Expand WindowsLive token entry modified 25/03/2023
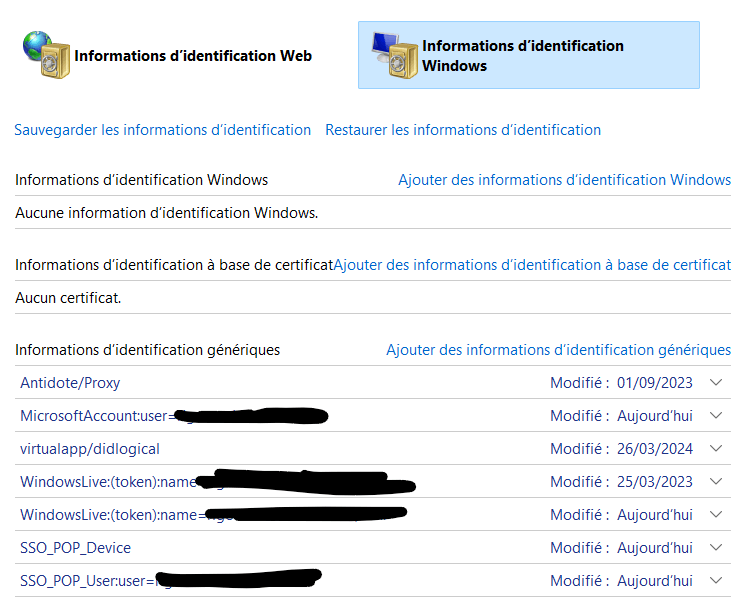This screenshot has height=608, width=753. (x=716, y=481)
